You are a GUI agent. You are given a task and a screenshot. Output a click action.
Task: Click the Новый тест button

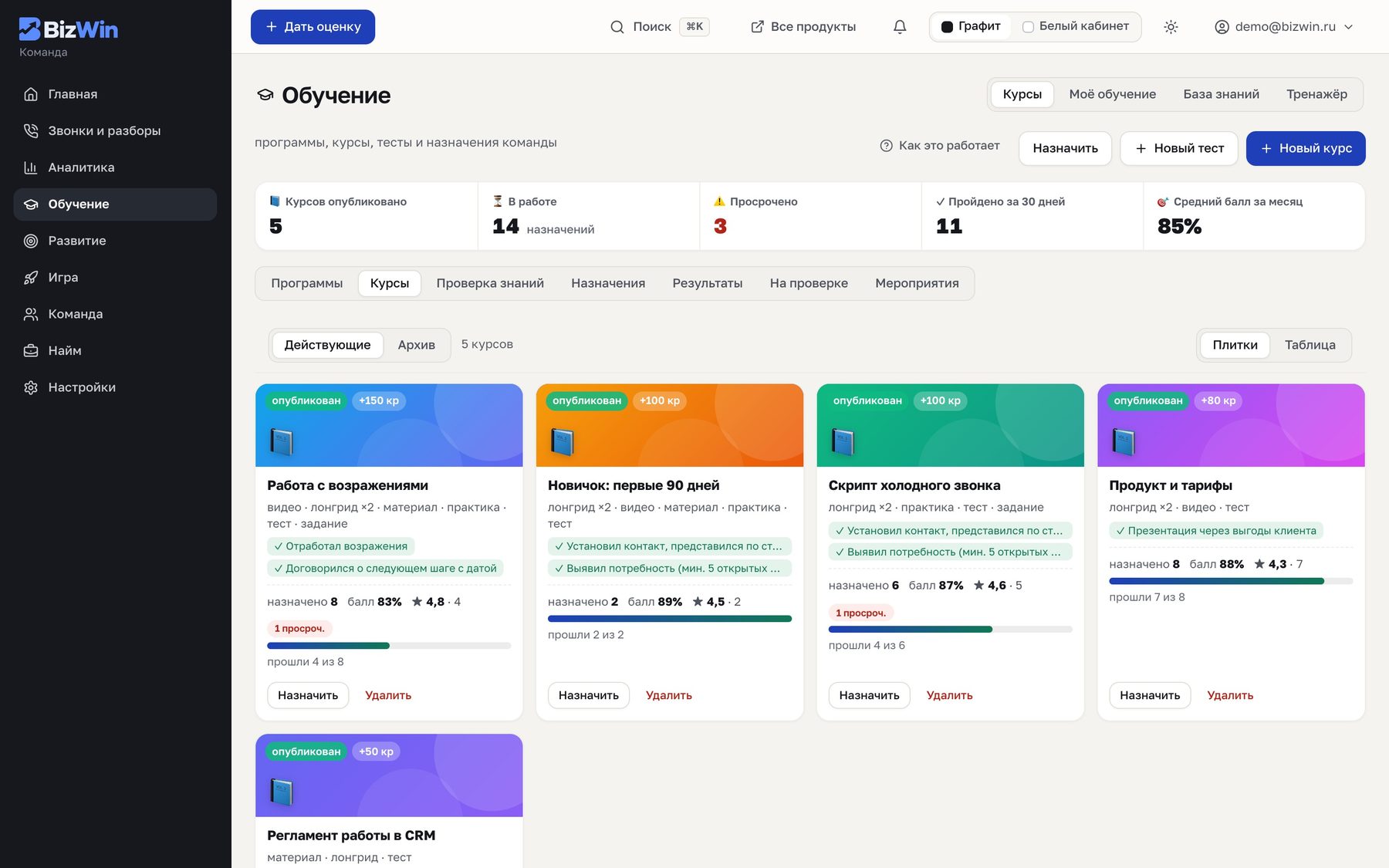point(1179,148)
